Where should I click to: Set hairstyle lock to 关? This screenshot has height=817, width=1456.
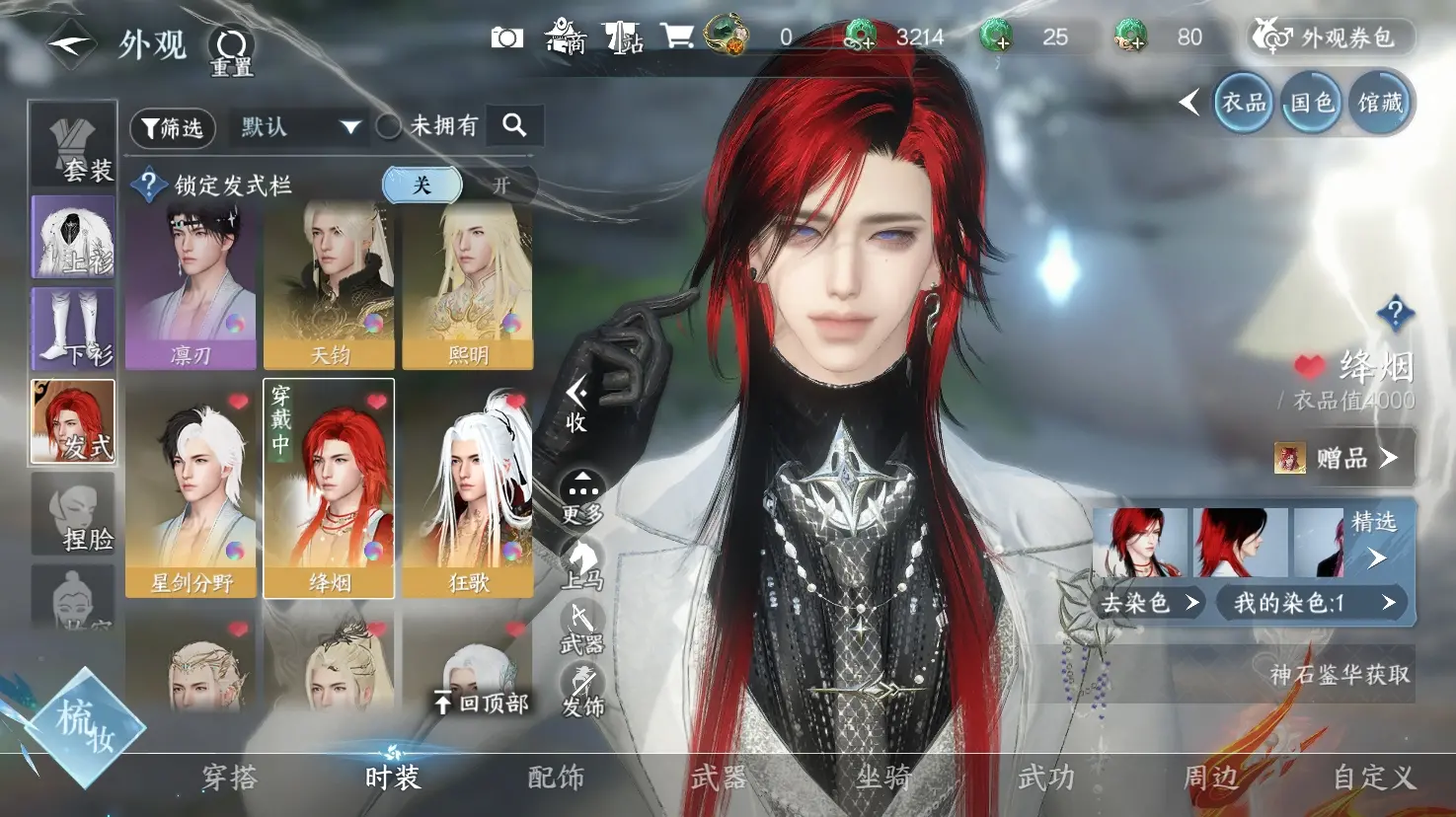point(422,185)
